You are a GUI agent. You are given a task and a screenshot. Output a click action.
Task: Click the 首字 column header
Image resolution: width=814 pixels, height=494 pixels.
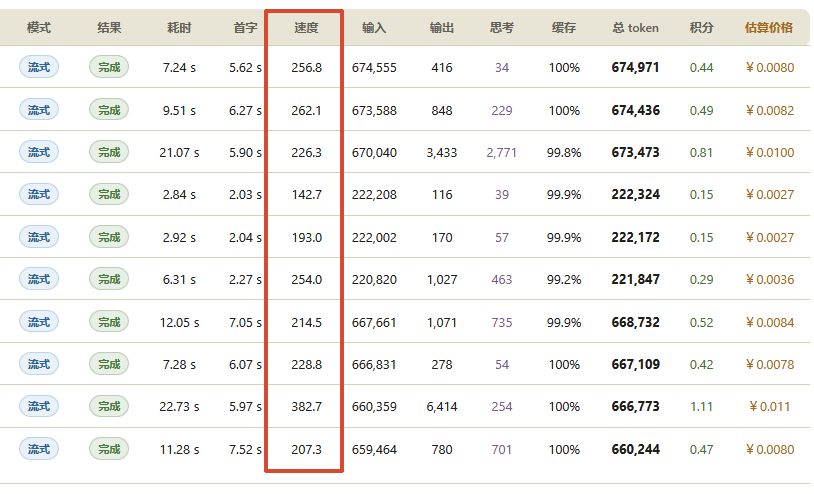[245, 28]
